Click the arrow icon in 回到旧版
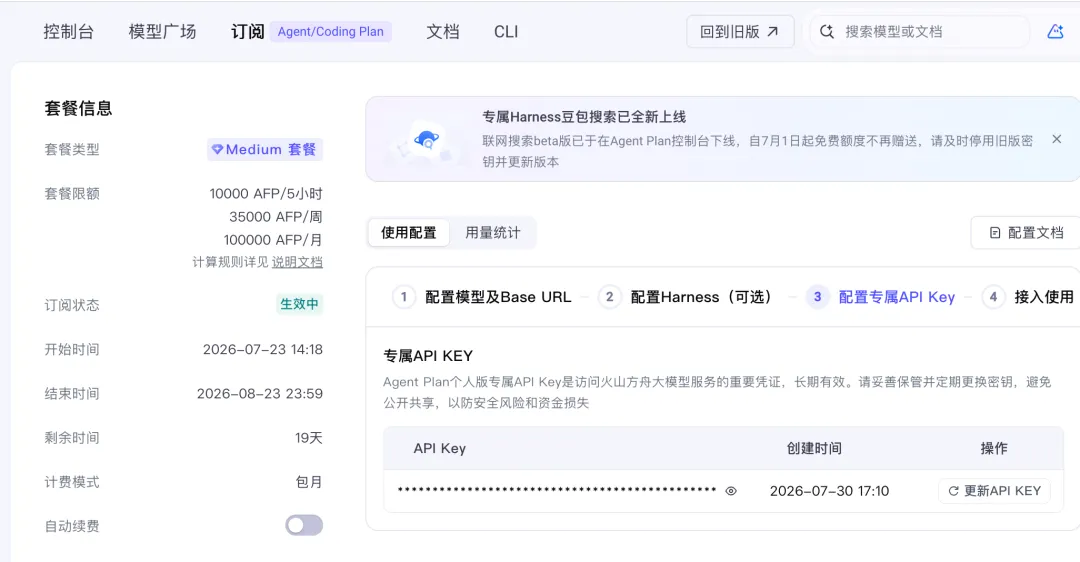Screen dimensions: 1080x562 (773, 32)
